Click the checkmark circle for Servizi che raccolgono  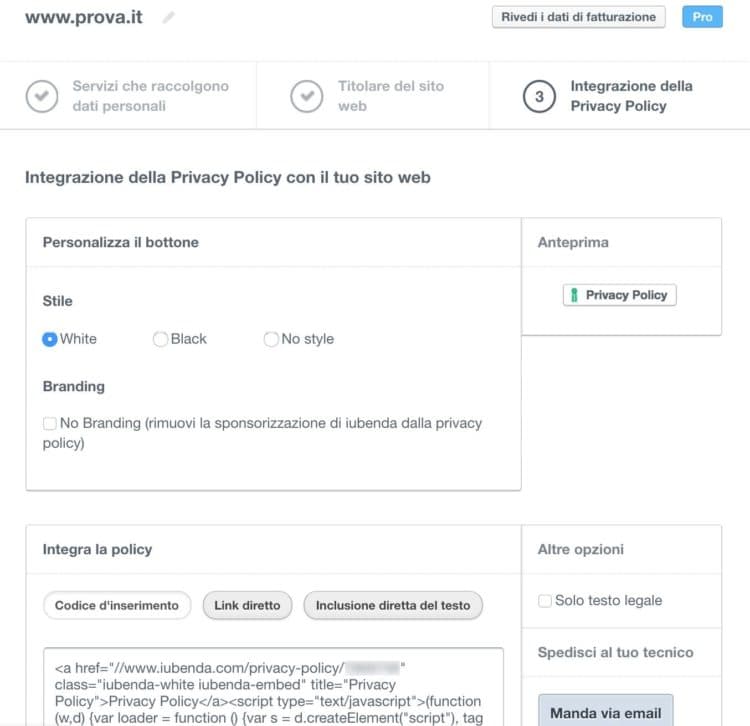click(x=42, y=96)
